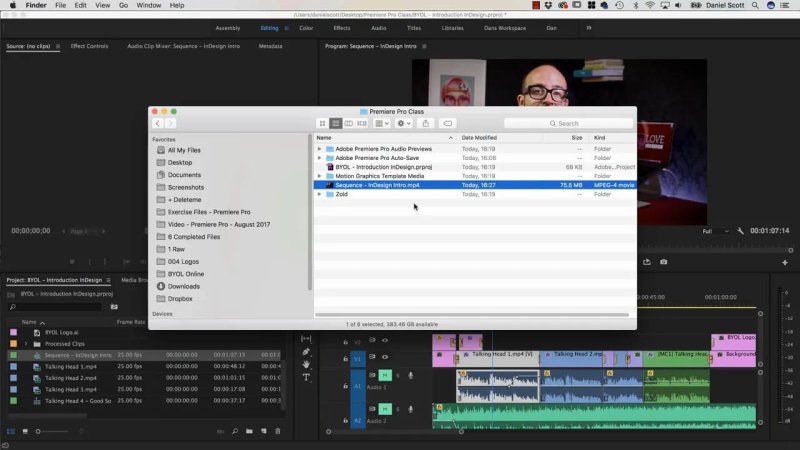Select the Slip tool above the Pen tool
This screenshot has height=450, width=800.
click(306, 339)
